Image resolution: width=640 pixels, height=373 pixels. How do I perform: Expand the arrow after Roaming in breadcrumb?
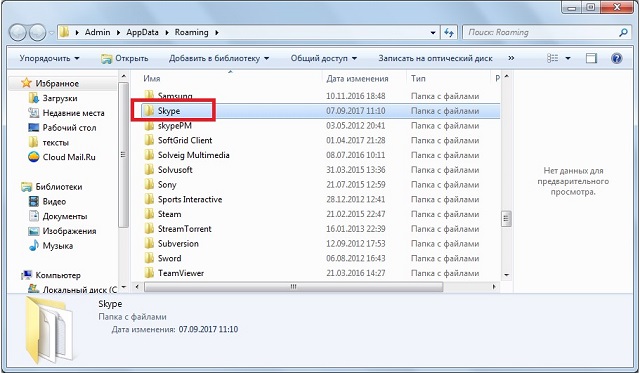coord(217,32)
